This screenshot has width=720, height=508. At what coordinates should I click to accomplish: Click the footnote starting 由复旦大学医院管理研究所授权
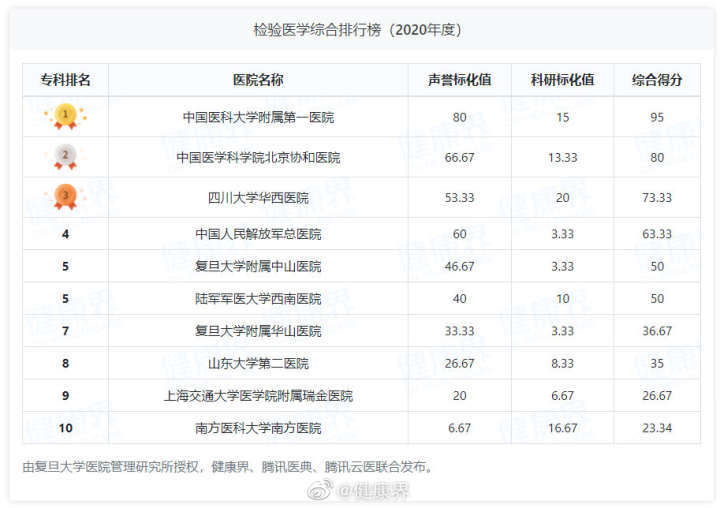[228, 467]
